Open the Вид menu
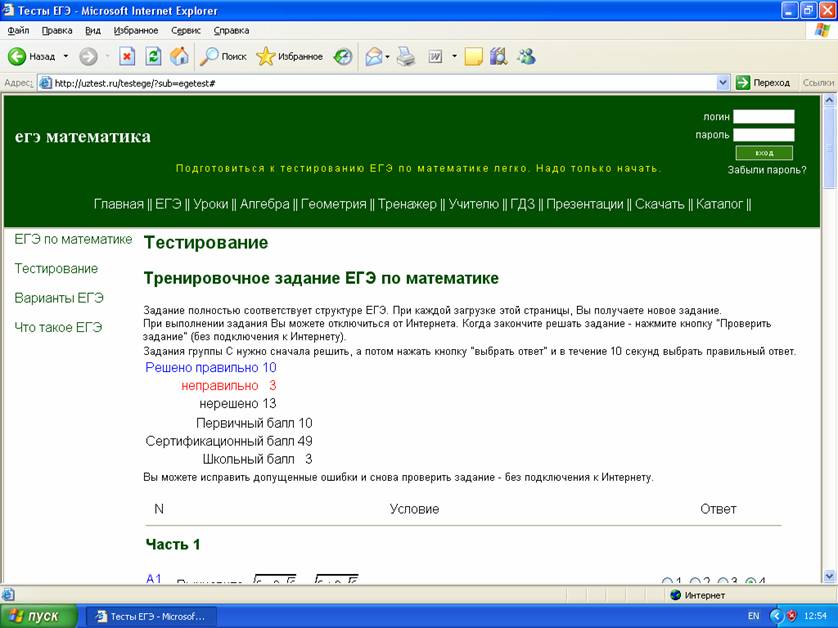 (x=93, y=30)
